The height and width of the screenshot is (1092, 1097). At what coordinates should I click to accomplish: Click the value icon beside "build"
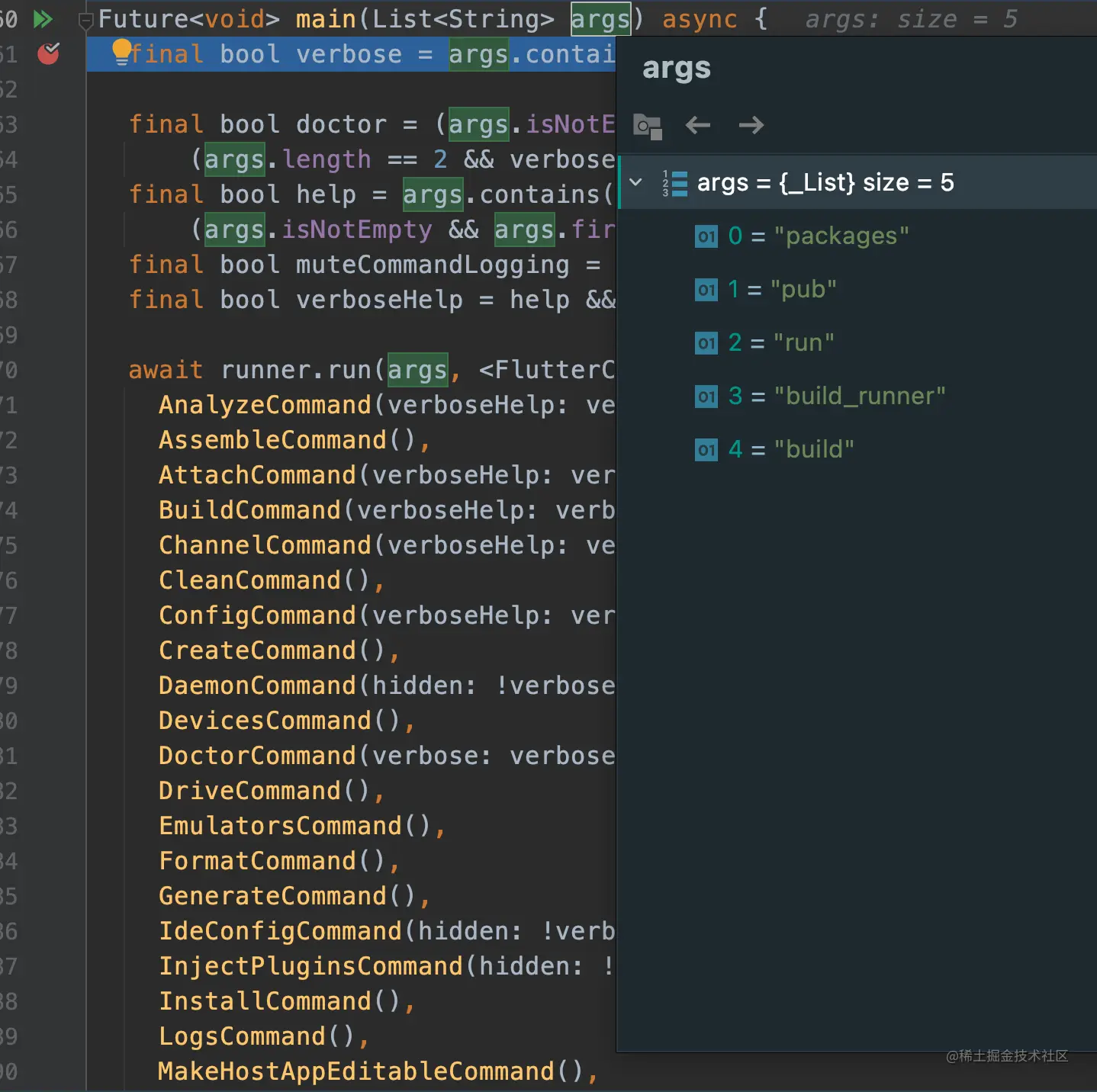point(706,450)
